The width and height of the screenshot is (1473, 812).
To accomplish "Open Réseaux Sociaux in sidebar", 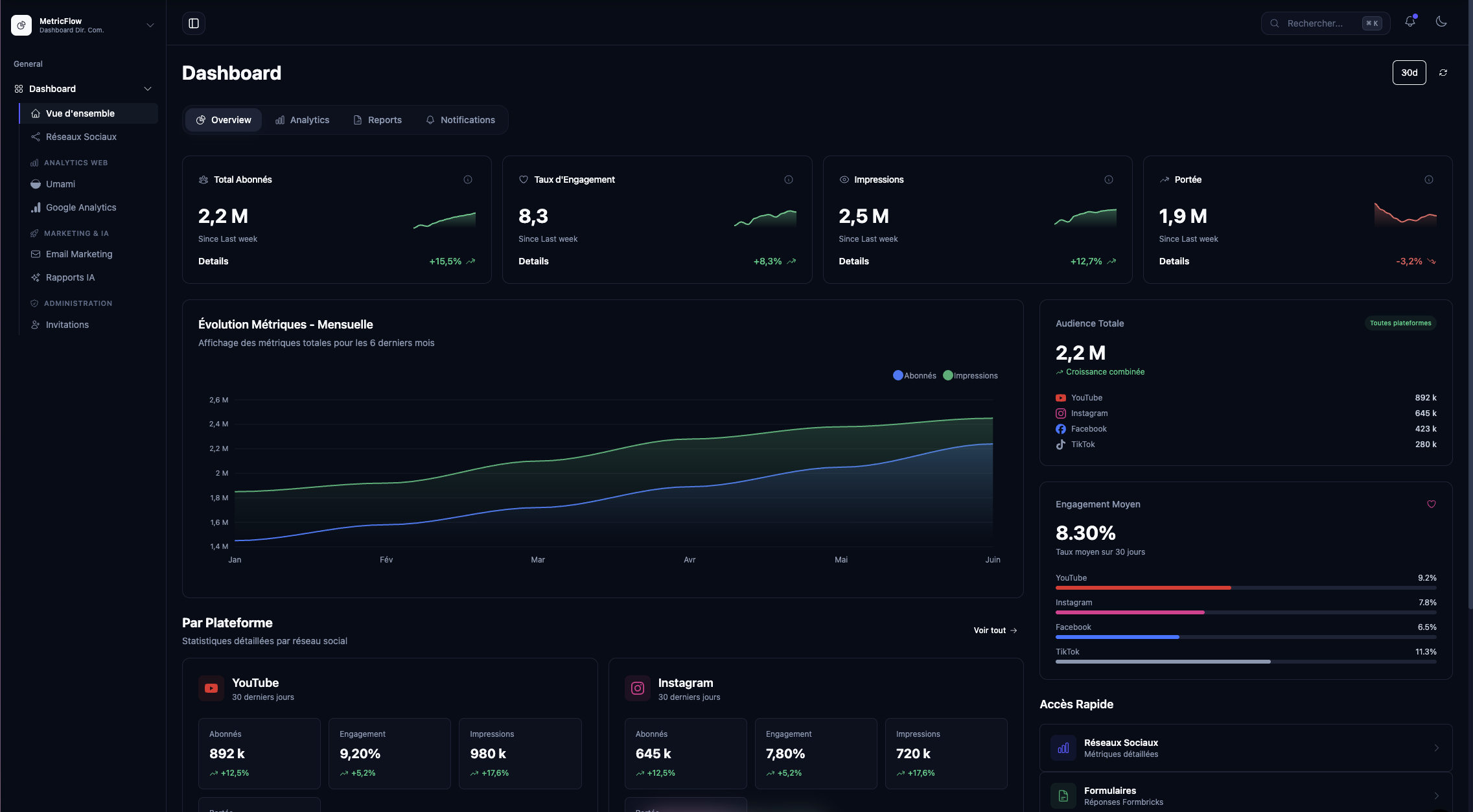I will pos(89,137).
